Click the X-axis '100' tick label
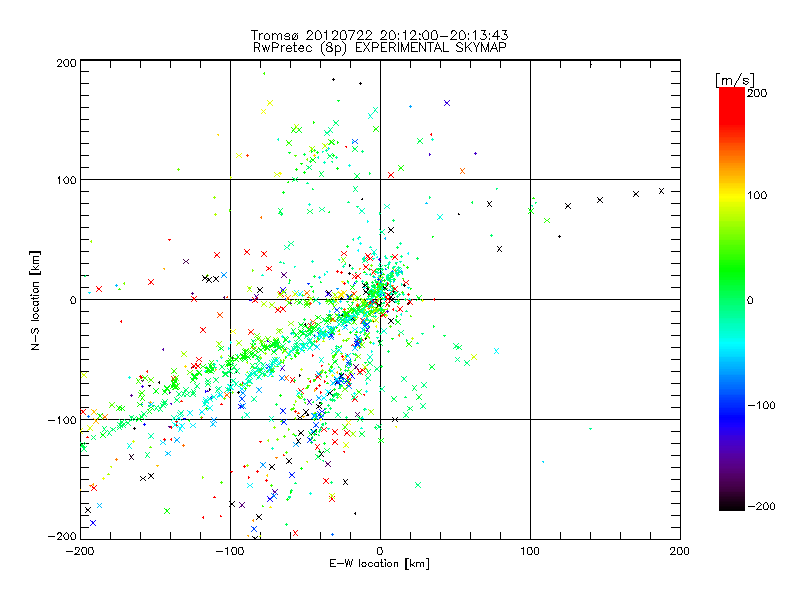 (530, 551)
